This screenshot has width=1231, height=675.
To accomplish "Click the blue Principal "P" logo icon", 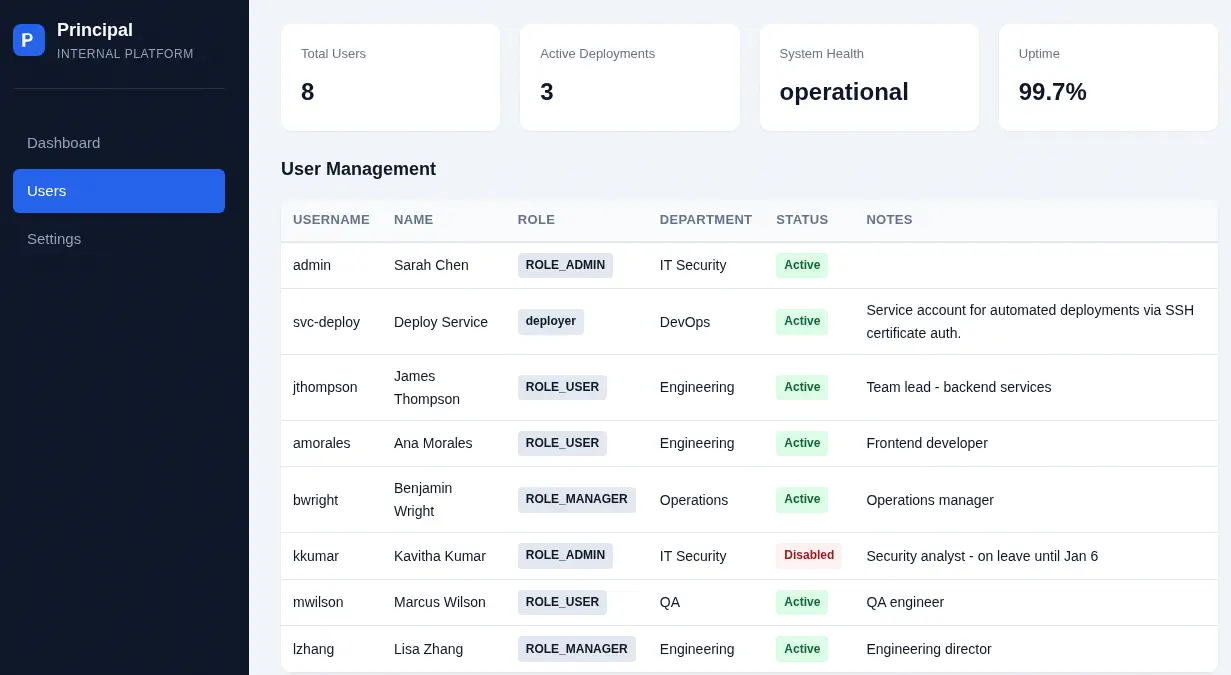I will tap(29, 40).
